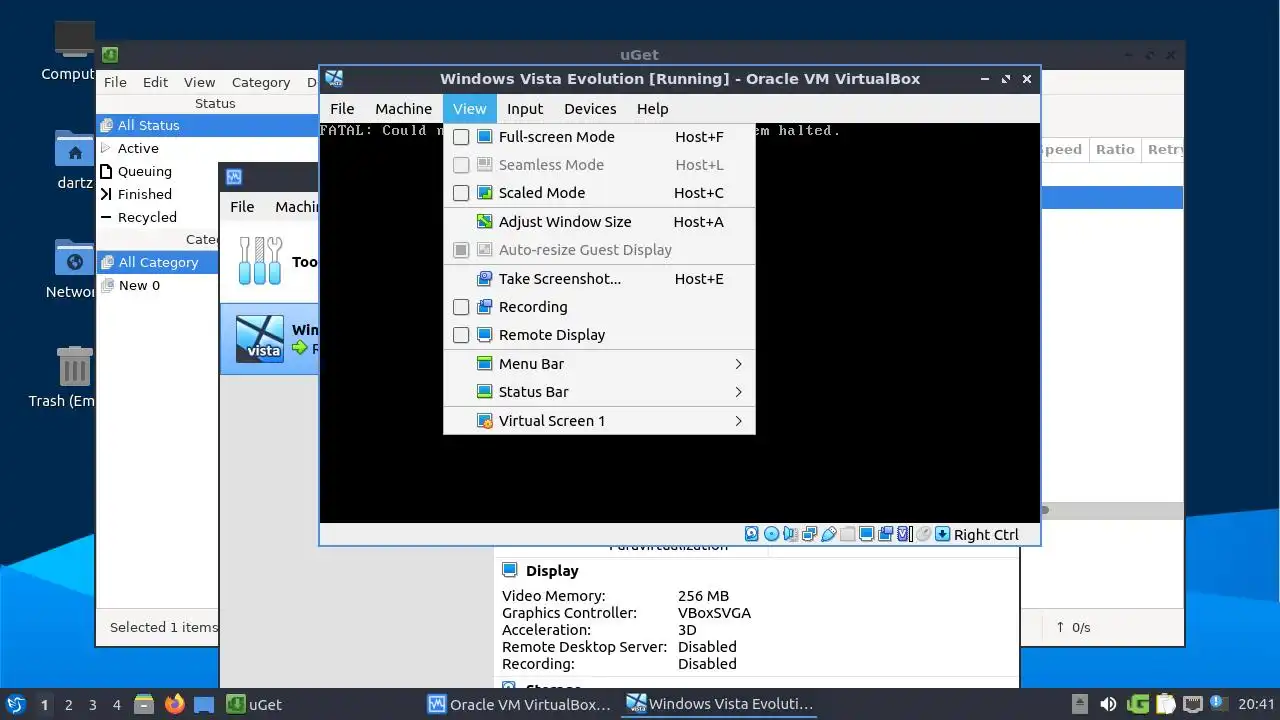The width and height of the screenshot is (1280, 720).
Task: Toggle the Recording checkbox in the View menu
Action: tap(461, 307)
